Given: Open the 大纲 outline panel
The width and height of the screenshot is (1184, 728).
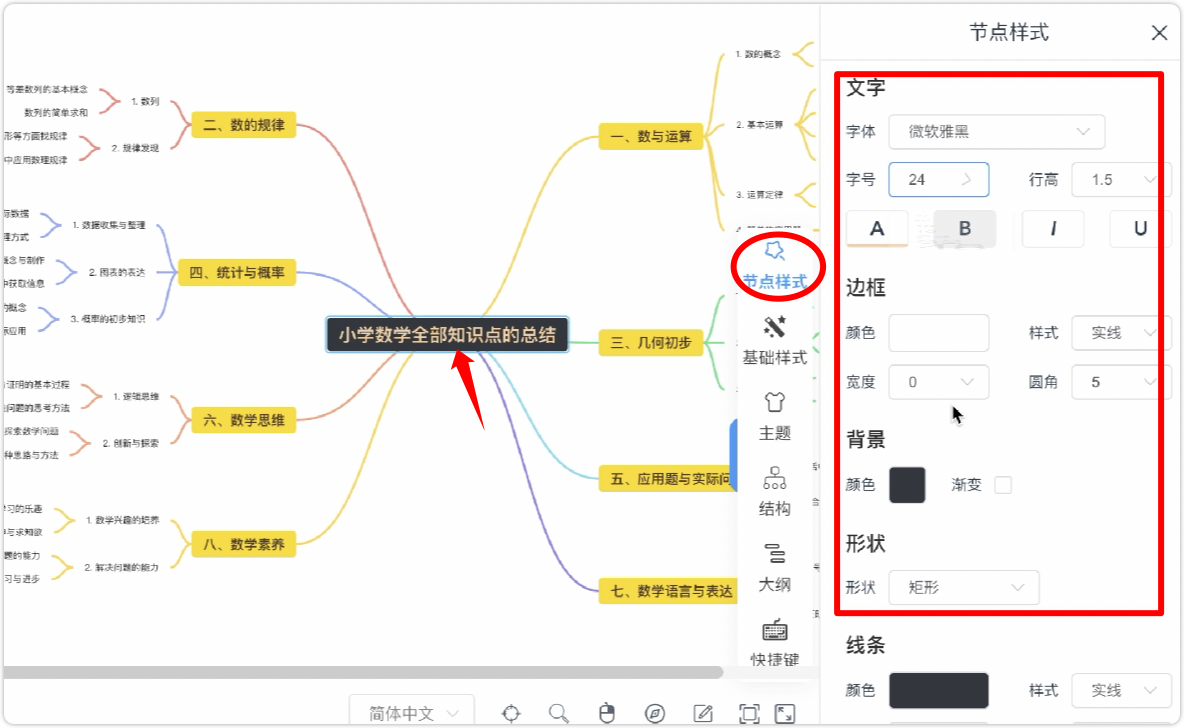Looking at the screenshot, I should pos(775,568).
